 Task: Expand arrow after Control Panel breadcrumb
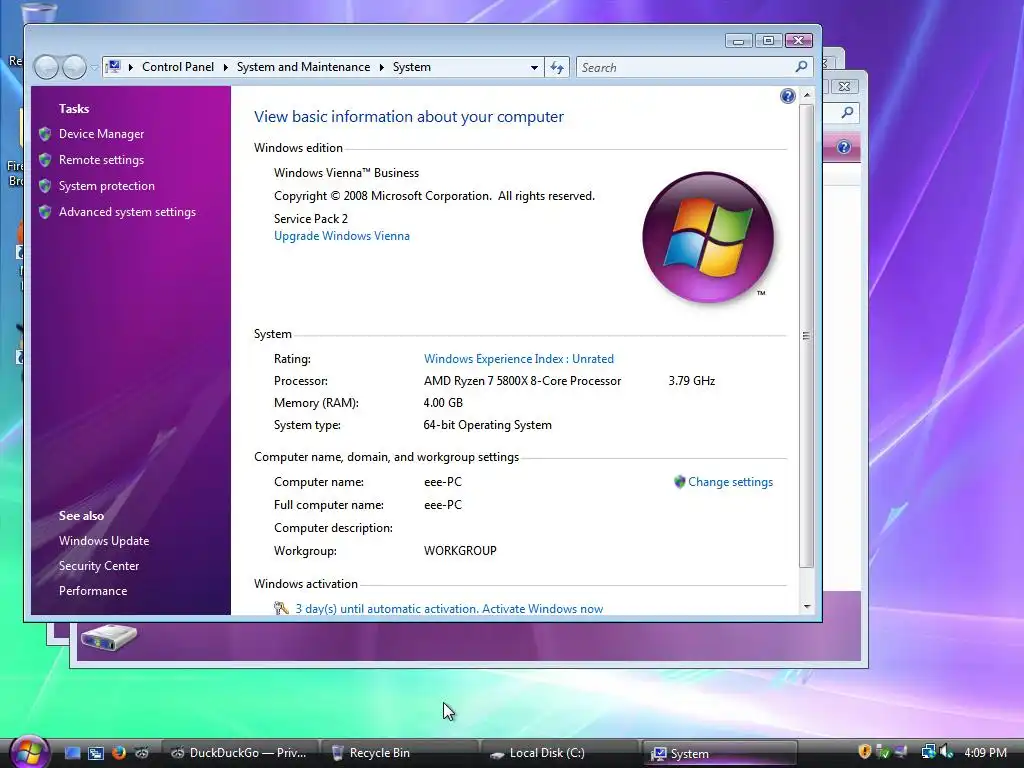click(x=225, y=67)
